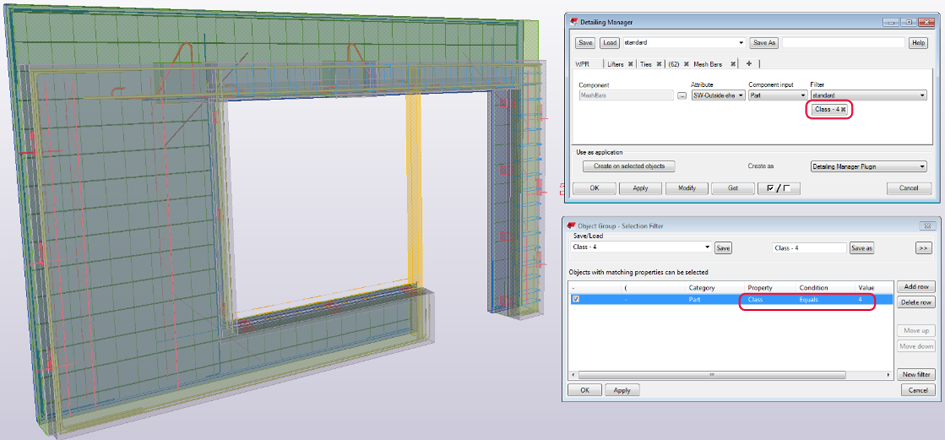Add a new tab with plus icon
This screenshot has width=945, height=440.
pos(749,64)
